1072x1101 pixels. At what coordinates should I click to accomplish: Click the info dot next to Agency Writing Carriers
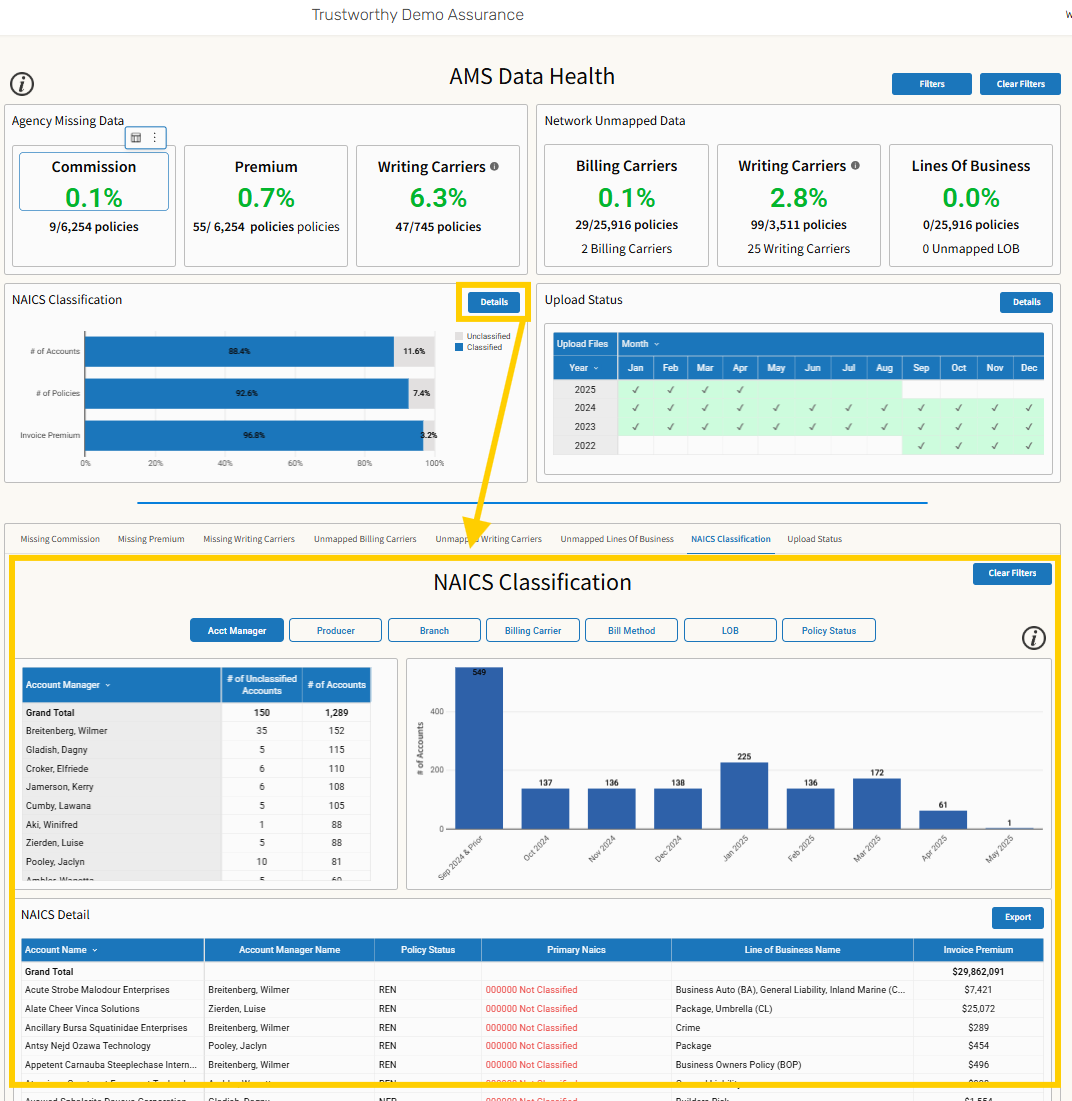pyautogui.click(x=494, y=166)
